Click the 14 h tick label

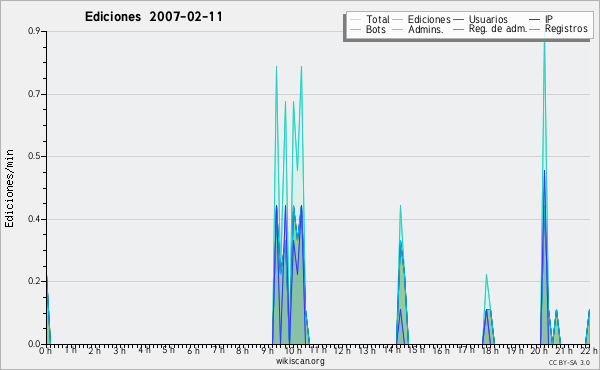click(392, 350)
